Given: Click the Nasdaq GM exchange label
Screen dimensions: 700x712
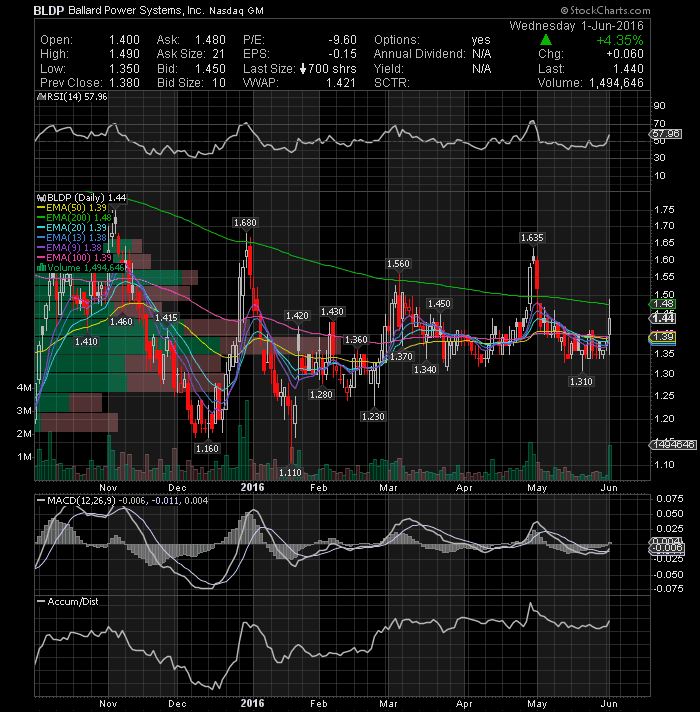Looking at the screenshot, I should click(236, 11).
